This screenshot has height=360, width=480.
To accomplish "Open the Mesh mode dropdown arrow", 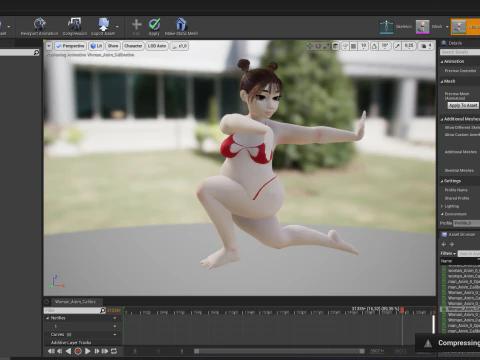I will (447, 27).
